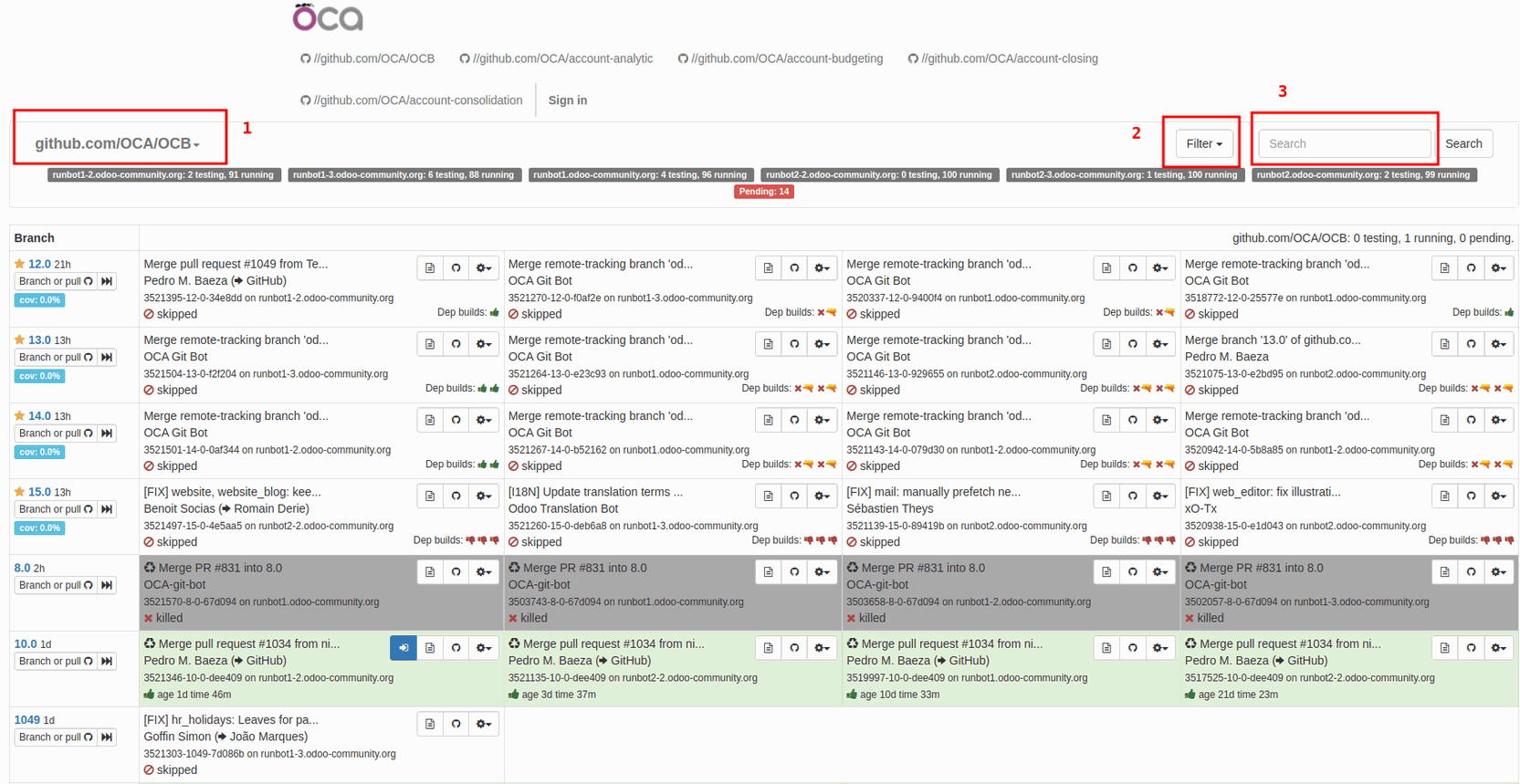Click blue connect icon for build 3521346-10-0-dee409
This screenshot has height=784, width=1520.
click(404, 648)
